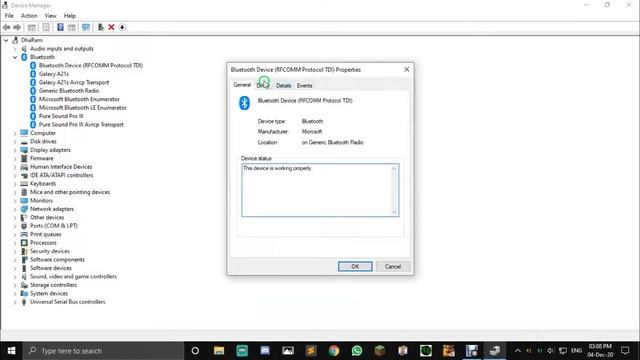
Task: Click the taskbar search box
Action: click(x=104, y=351)
